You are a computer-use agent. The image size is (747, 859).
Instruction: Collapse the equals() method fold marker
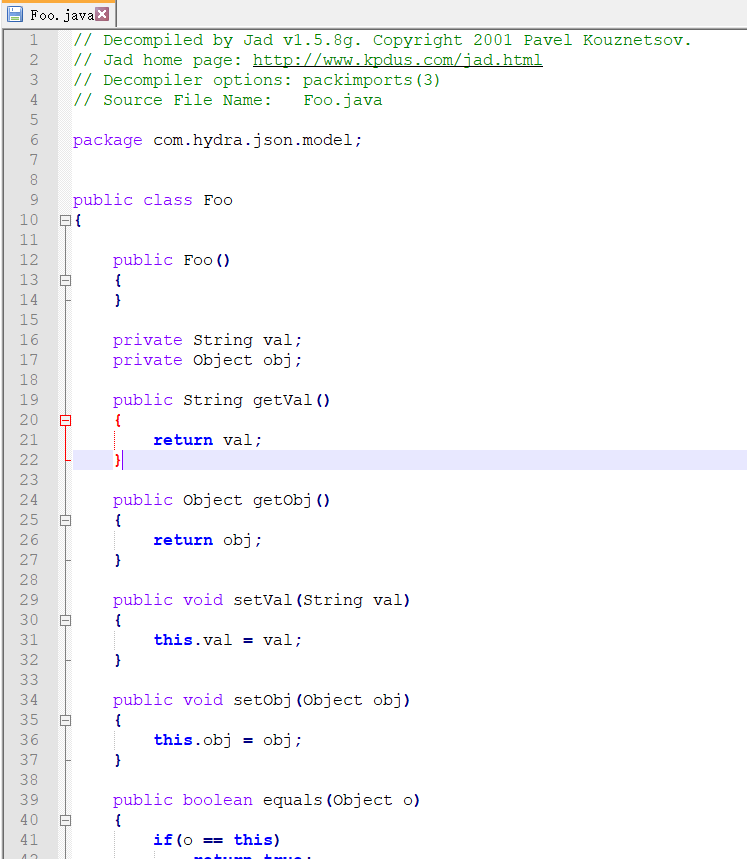pos(65,820)
